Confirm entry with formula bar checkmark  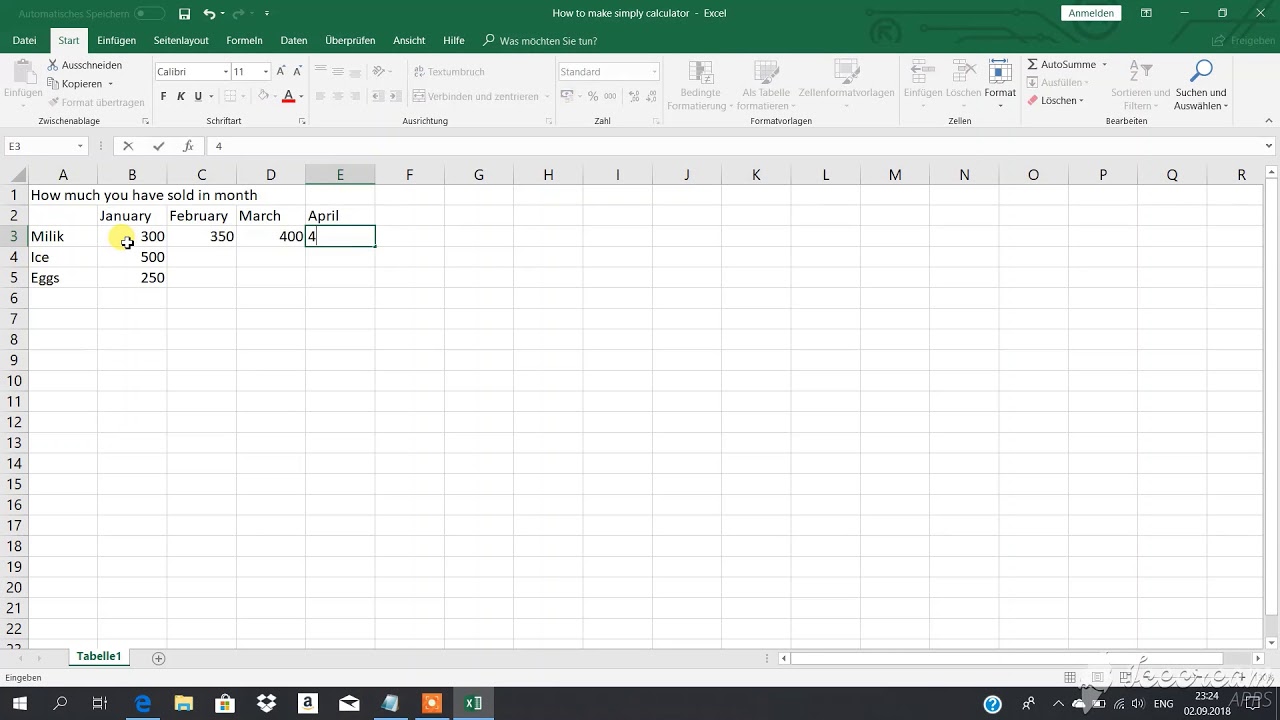(x=158, y=146)
